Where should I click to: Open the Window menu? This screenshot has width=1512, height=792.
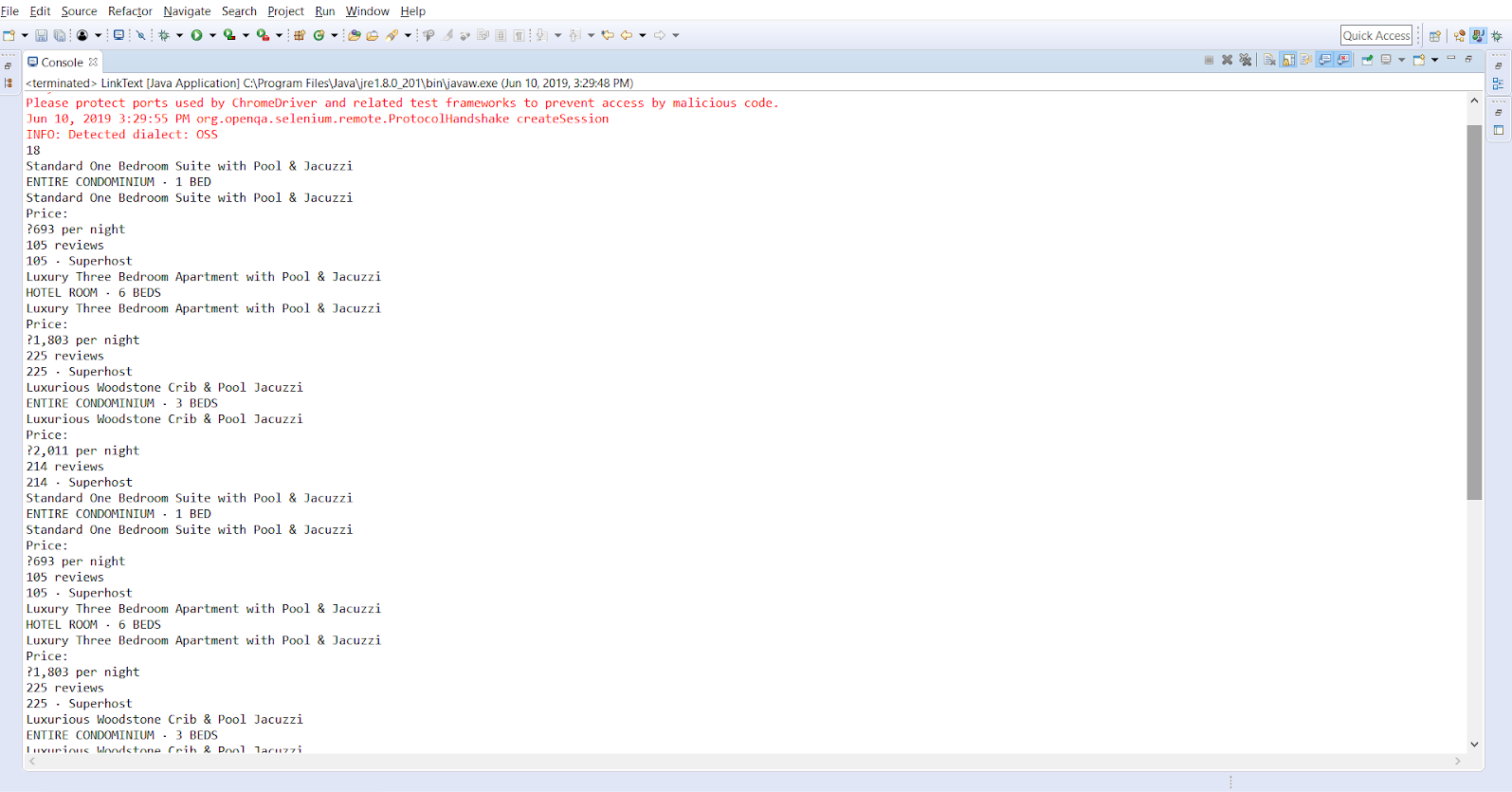click(x=367, y=11)
